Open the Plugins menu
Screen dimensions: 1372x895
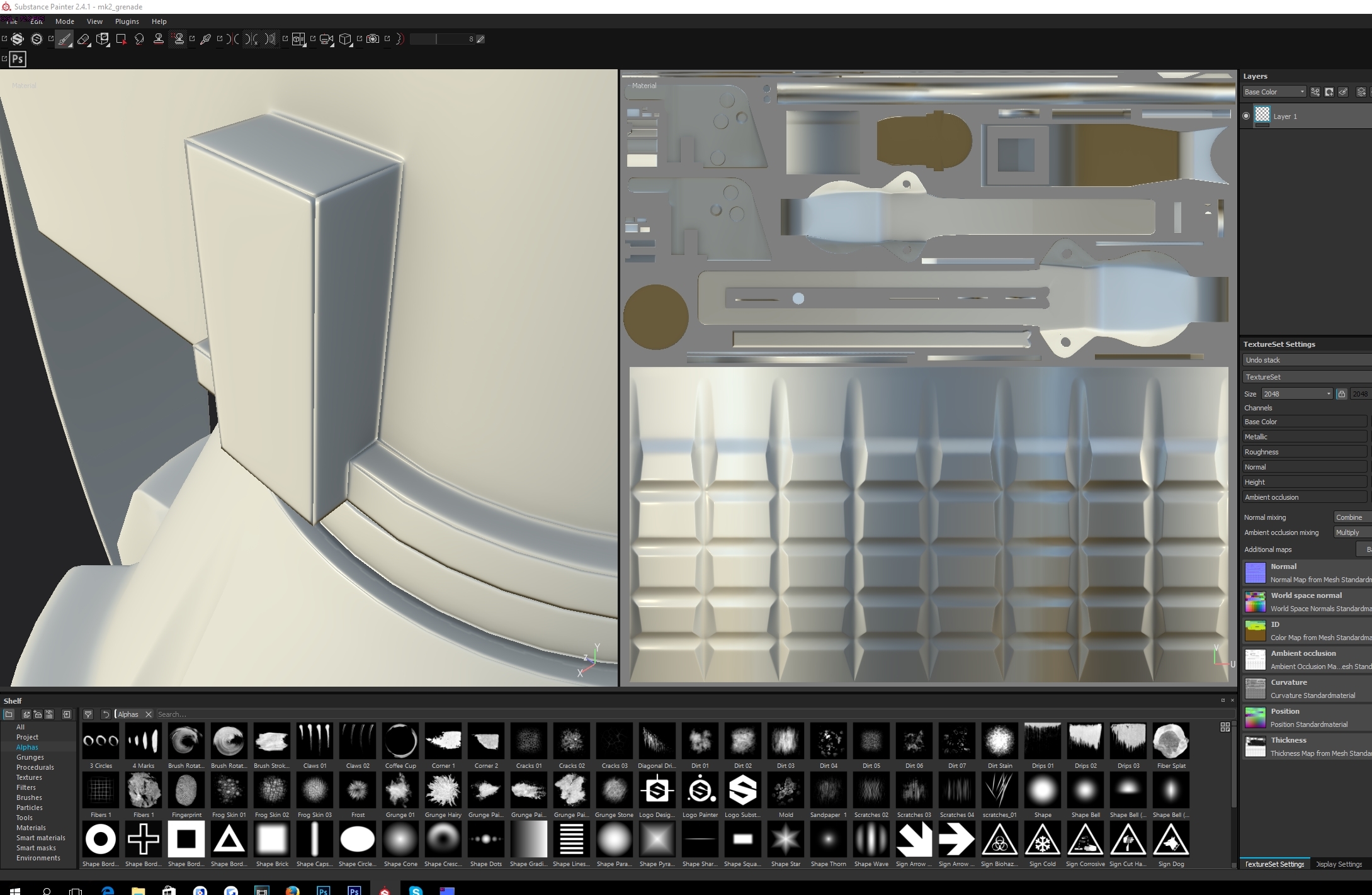point(127,21)
